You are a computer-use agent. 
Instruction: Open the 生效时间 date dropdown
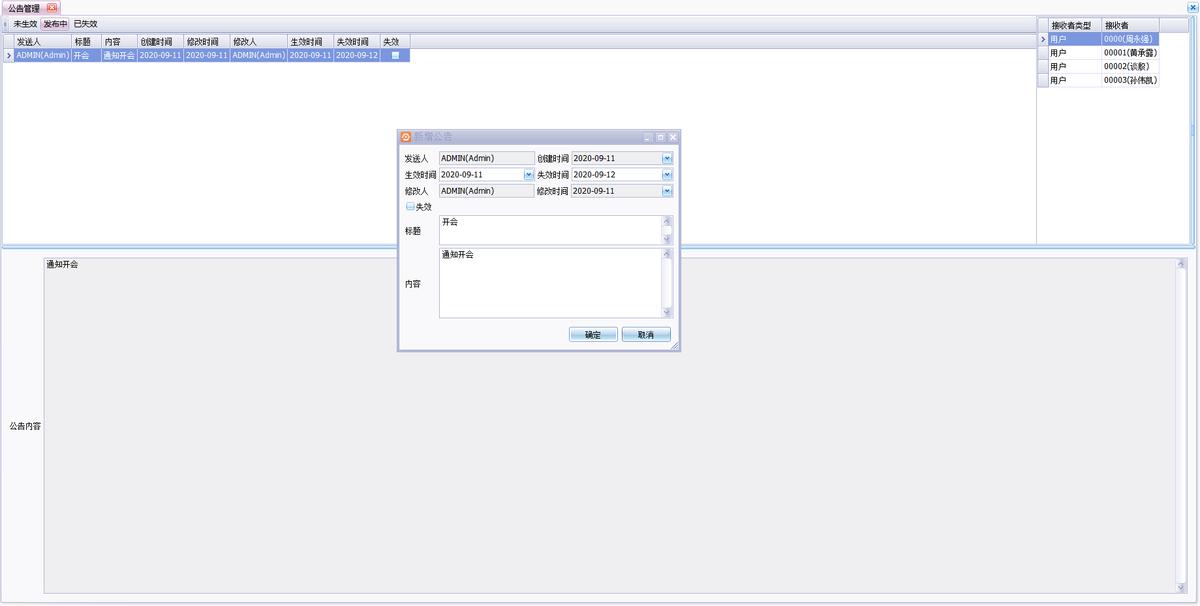(x=529, y=175)
